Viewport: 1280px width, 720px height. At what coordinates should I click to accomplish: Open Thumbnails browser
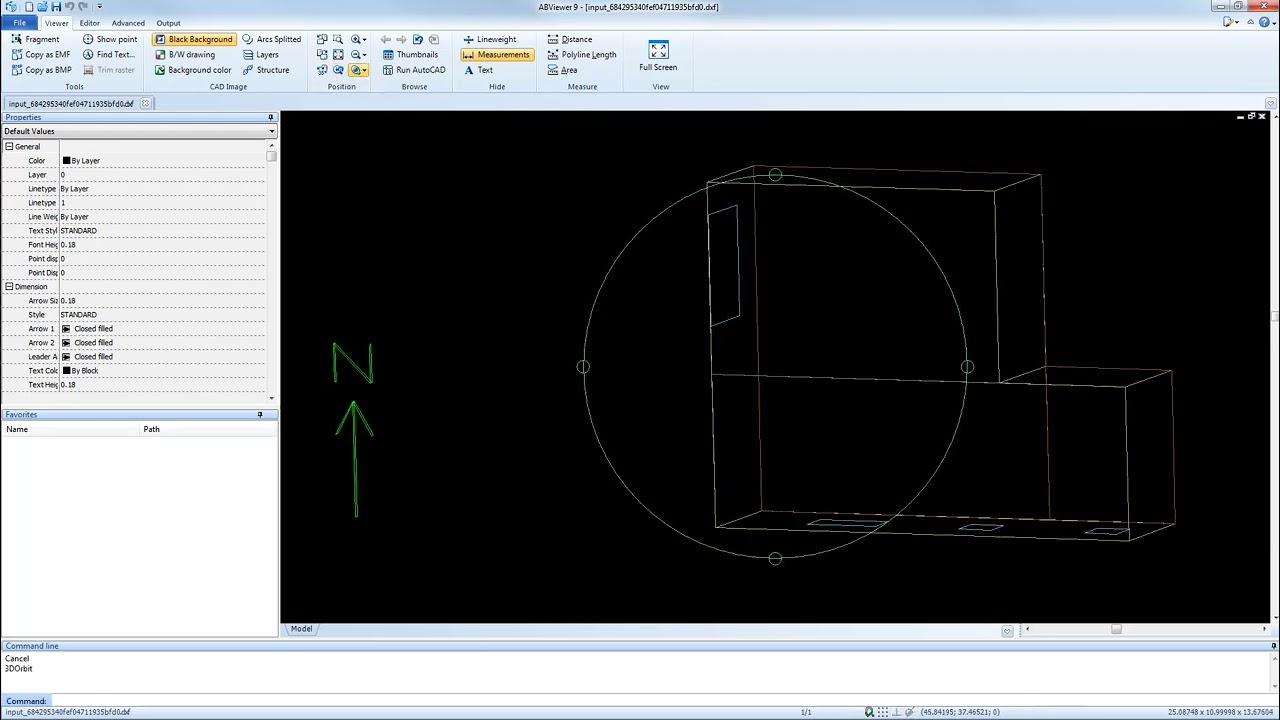(x=410, y=54)
